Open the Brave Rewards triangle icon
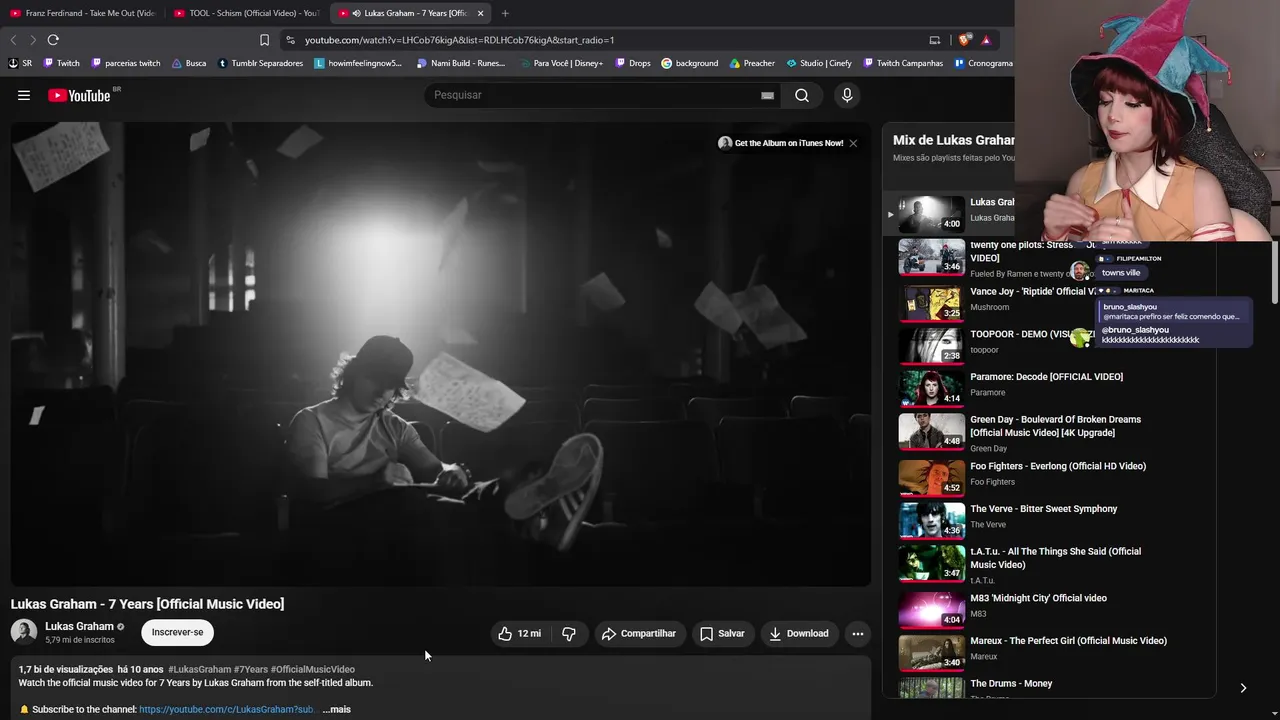 pyautogui.click(x=986, y=40)
